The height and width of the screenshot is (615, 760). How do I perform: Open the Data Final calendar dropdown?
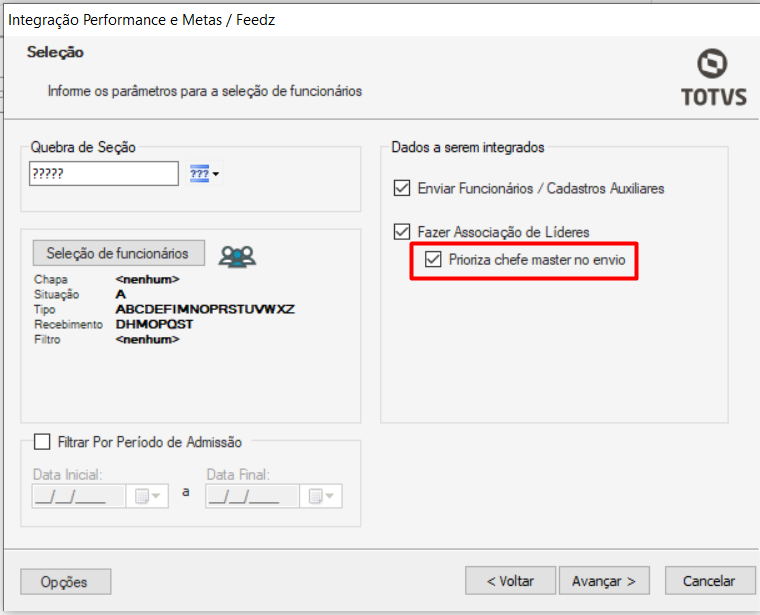pos(321,496)
